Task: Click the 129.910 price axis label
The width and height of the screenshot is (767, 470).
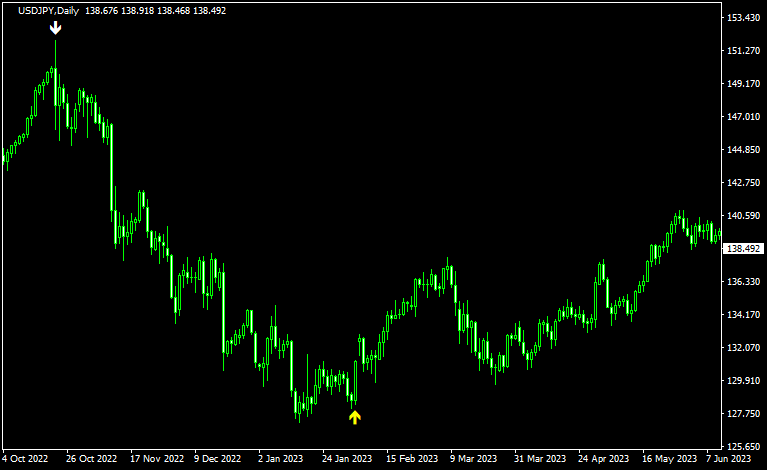Action: pyautogui.click(x=742, y=381)
